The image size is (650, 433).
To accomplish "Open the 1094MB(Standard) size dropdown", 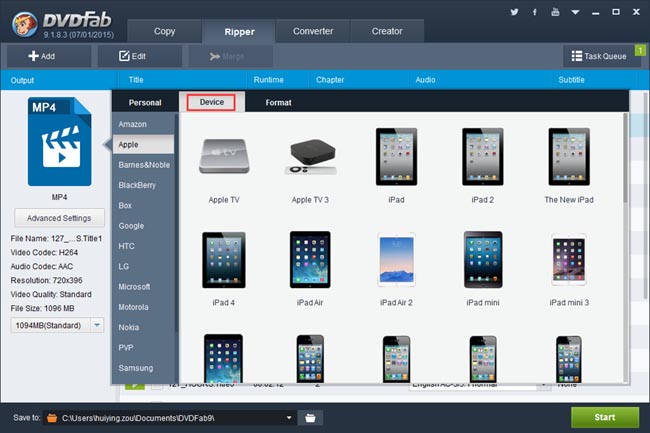I will pyautogui.click(x=97, y=325).
